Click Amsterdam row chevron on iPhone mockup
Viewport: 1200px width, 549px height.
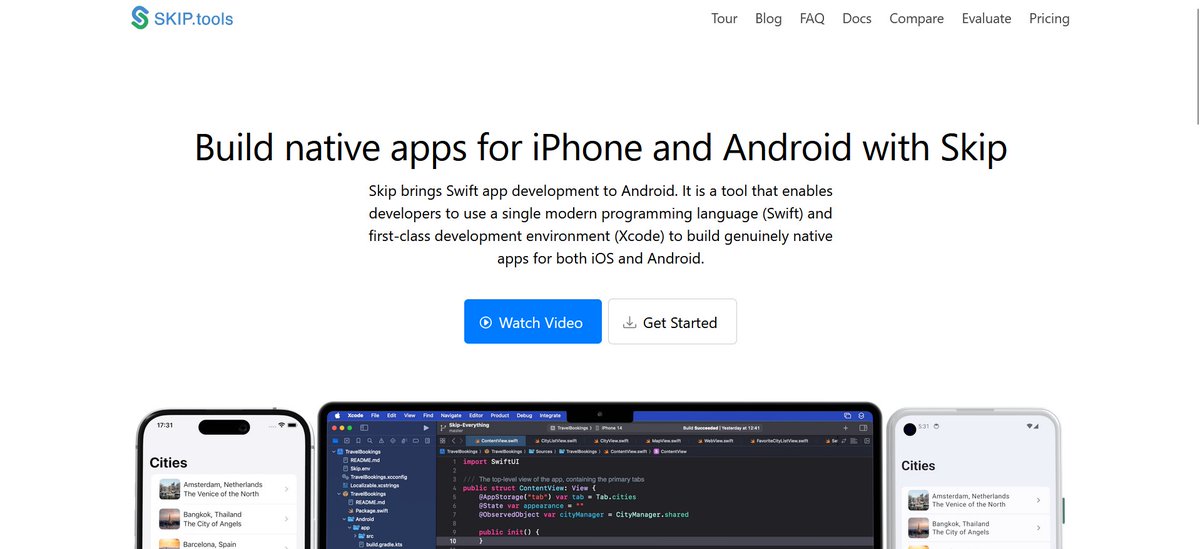click(286, 489)
